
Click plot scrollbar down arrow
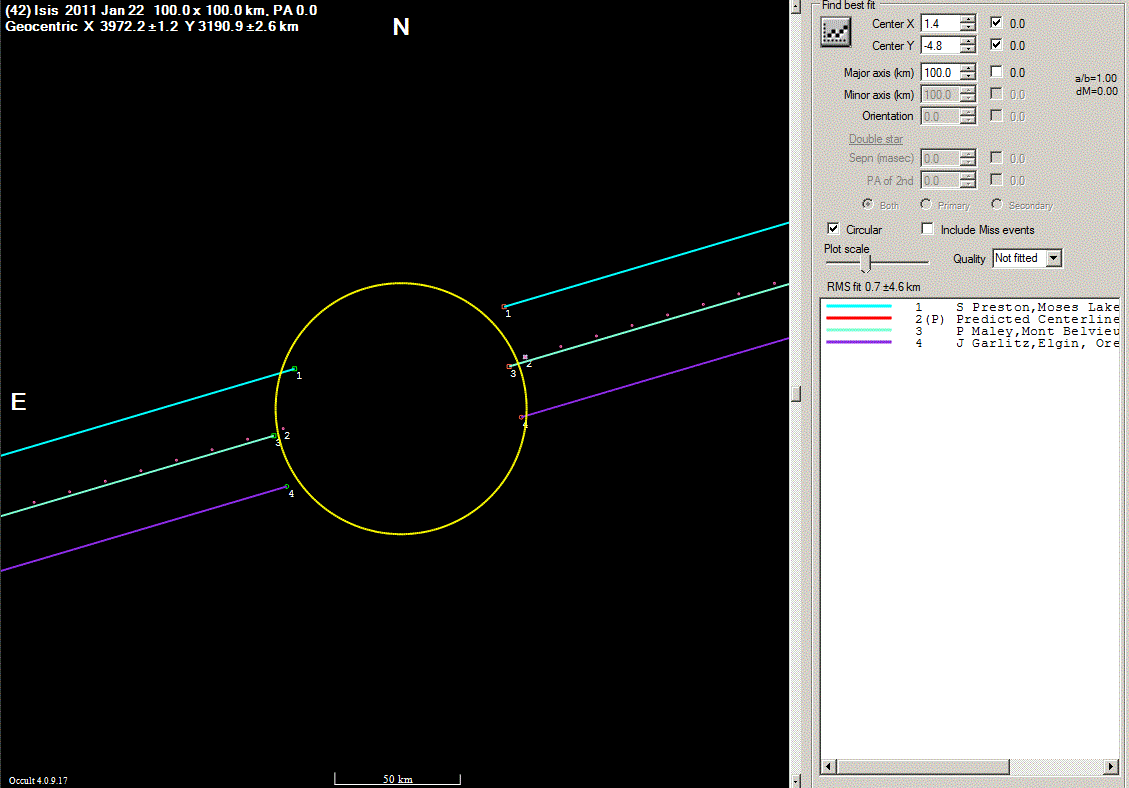coord(796,782)
